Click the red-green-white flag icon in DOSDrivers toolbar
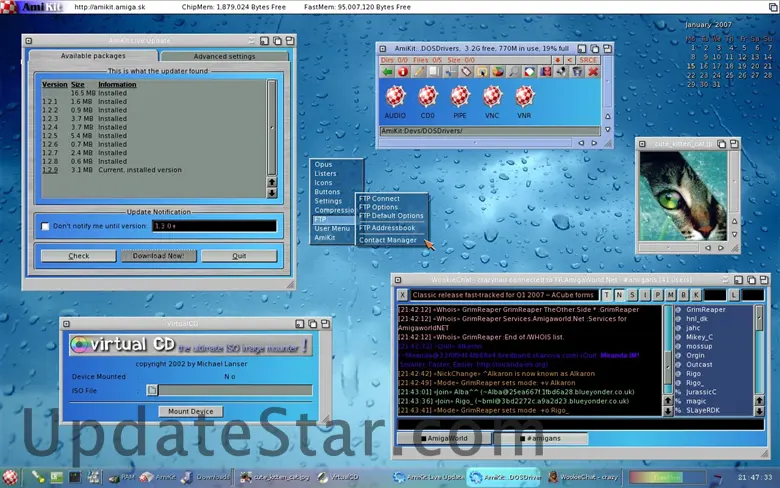 click(529, 72)
